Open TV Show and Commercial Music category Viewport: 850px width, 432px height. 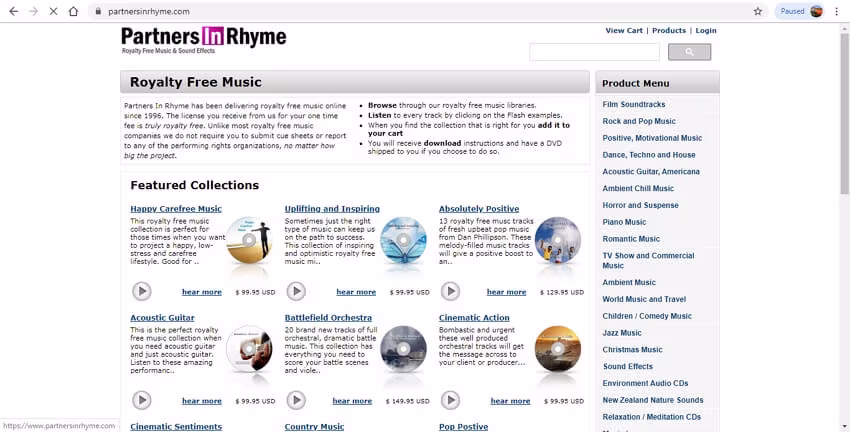648,260
